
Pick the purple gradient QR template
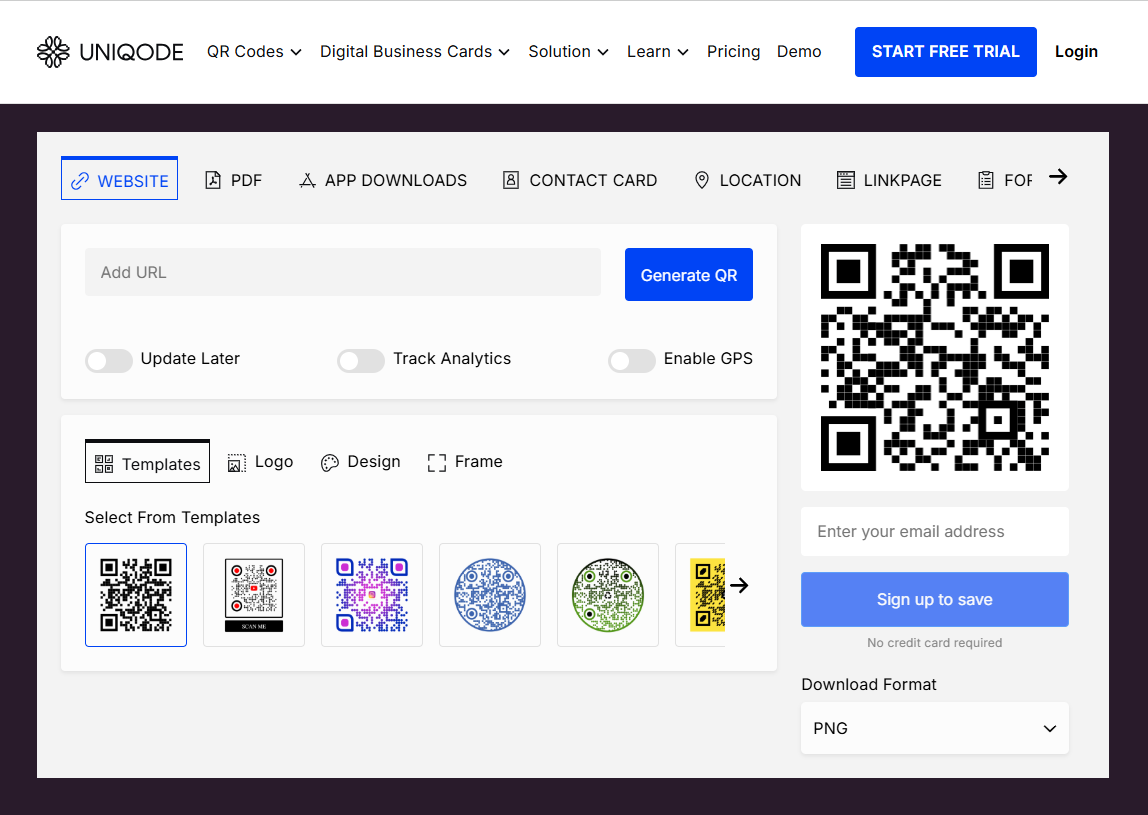372,595
